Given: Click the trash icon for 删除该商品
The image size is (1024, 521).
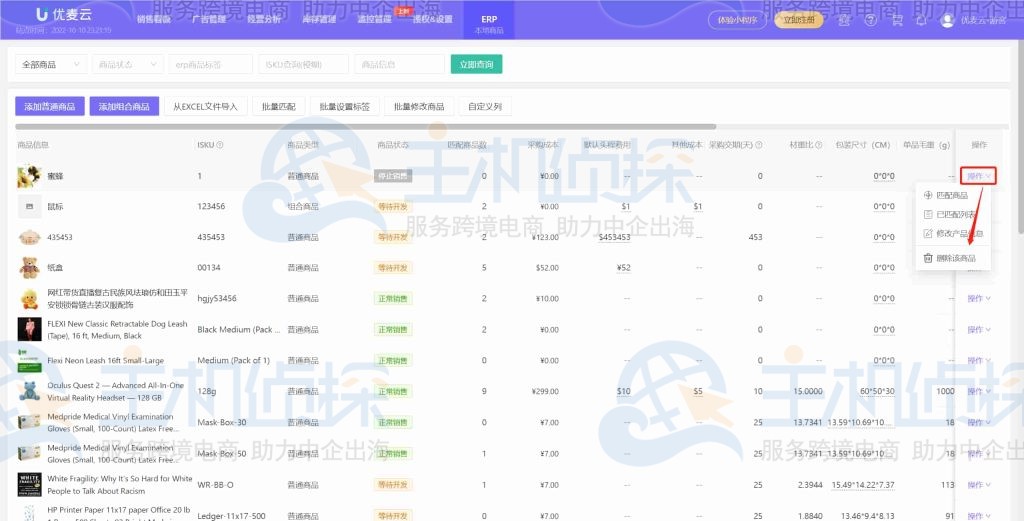Looking at the screenshot, I should tap(926, 258).
